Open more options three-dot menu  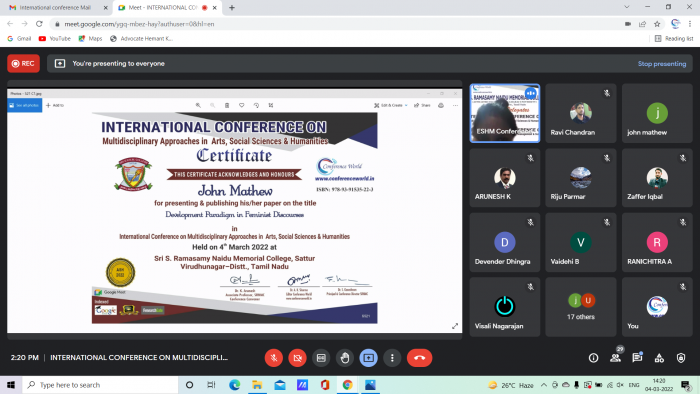pyautogui.click(x=392, y=358)
